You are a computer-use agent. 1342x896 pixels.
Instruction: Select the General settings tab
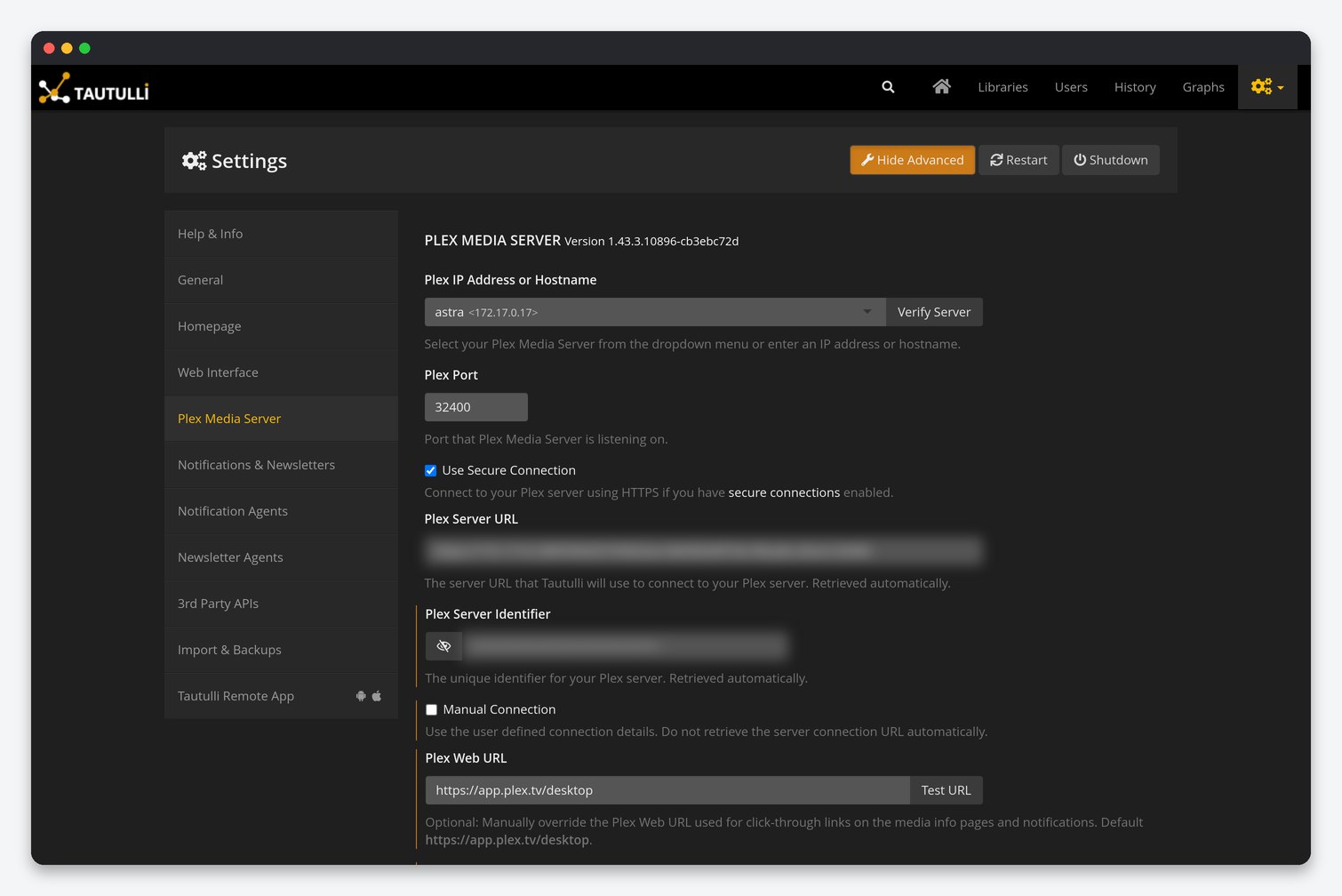click(281, 280)
